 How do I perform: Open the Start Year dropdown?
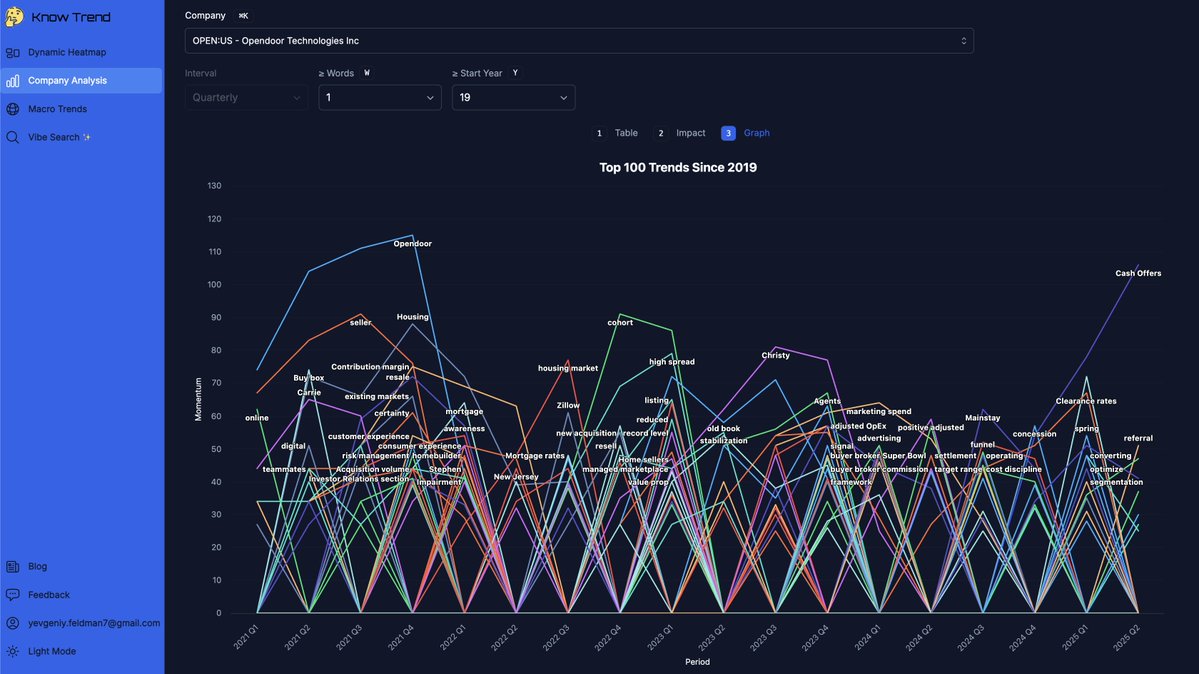pyautogui.click(x=513, y=97)
